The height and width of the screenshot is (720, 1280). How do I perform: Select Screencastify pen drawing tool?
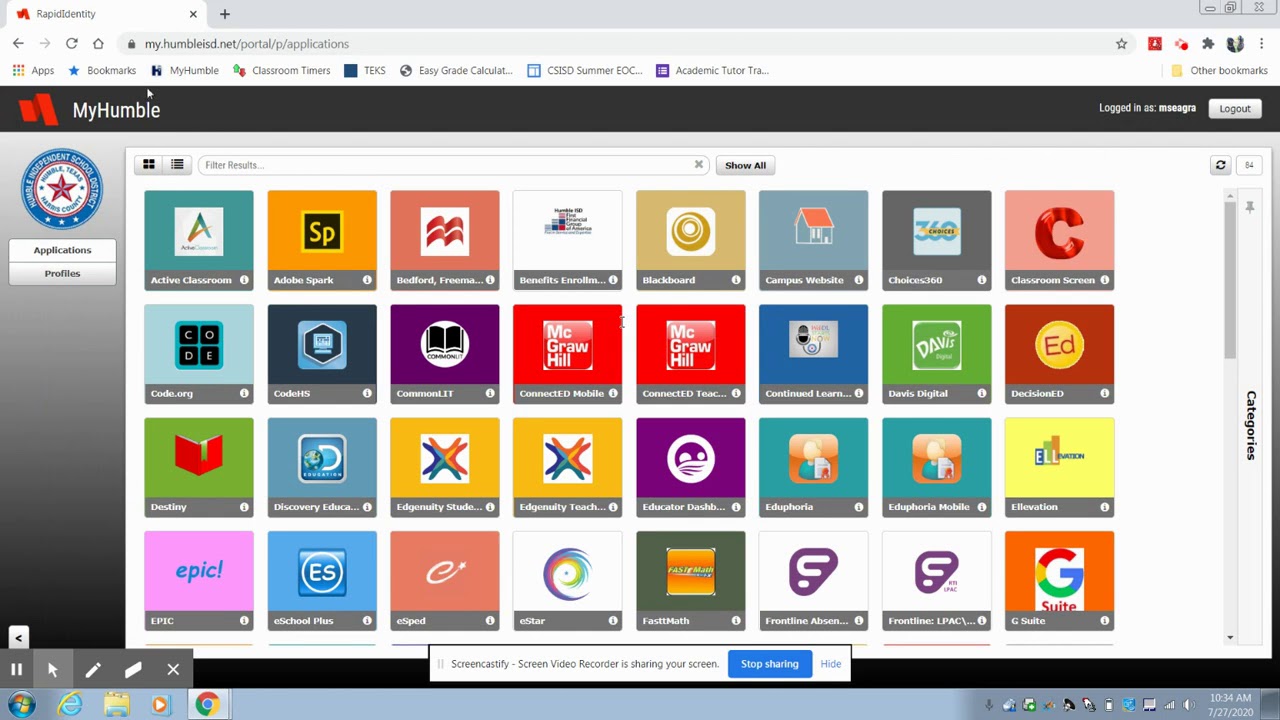click(x=93, y=670)
